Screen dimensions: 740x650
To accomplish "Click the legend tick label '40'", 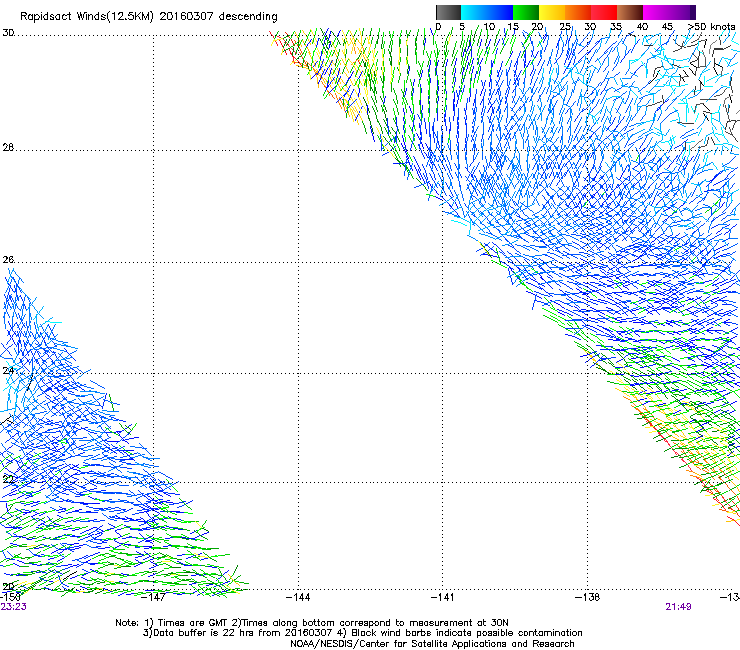I will pos(642,27).
